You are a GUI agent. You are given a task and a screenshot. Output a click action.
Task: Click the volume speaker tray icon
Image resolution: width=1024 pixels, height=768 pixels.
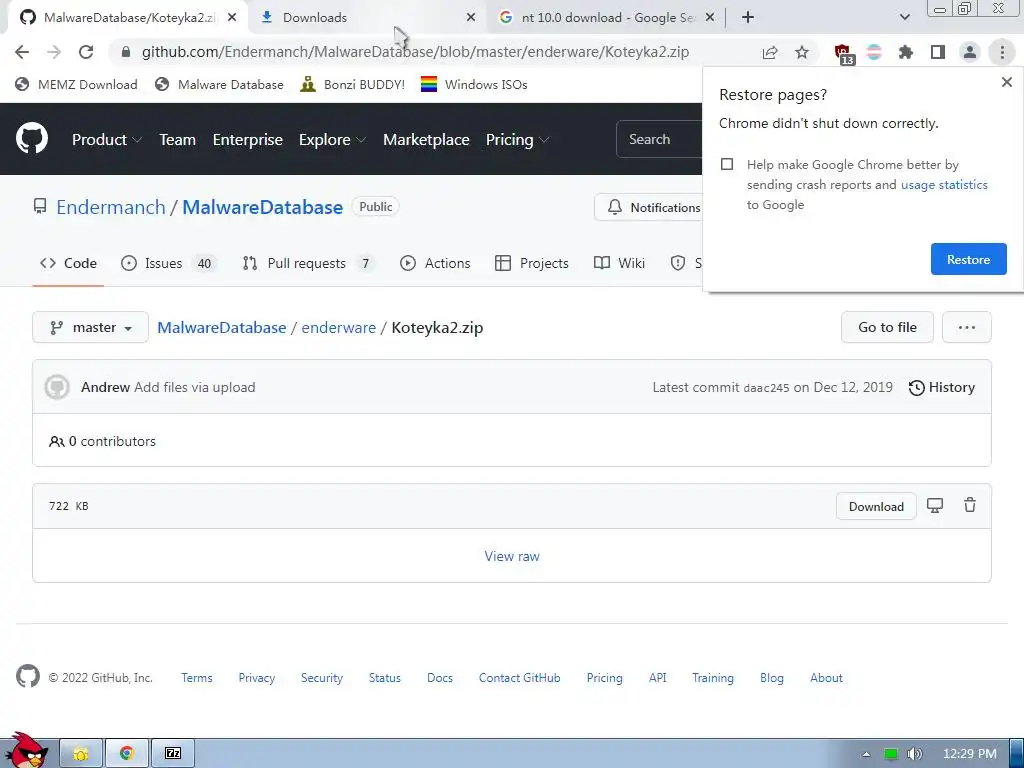pos(915,754)
